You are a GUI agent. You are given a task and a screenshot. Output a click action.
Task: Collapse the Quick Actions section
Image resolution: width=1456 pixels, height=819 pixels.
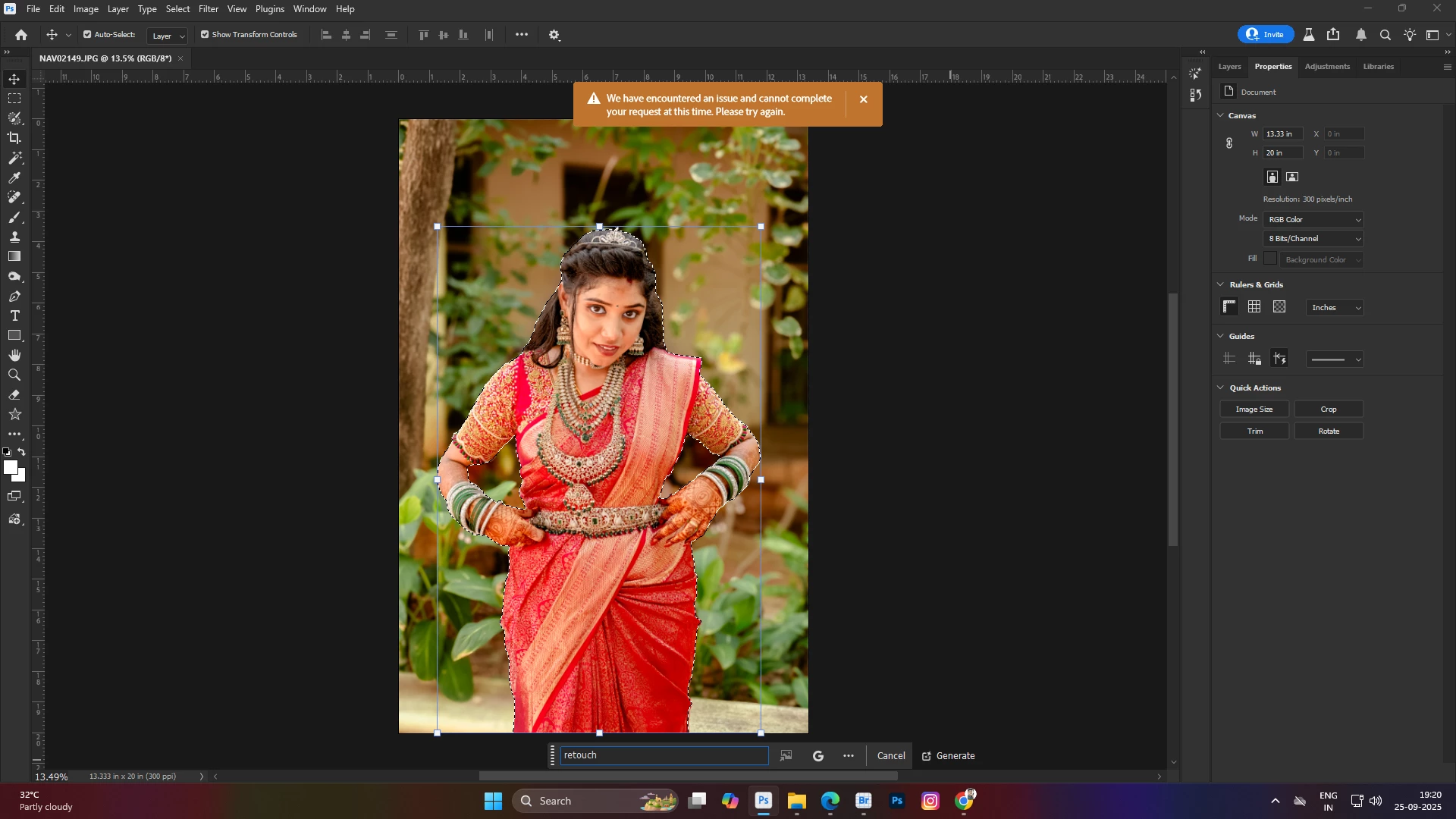coord(1220,388)
